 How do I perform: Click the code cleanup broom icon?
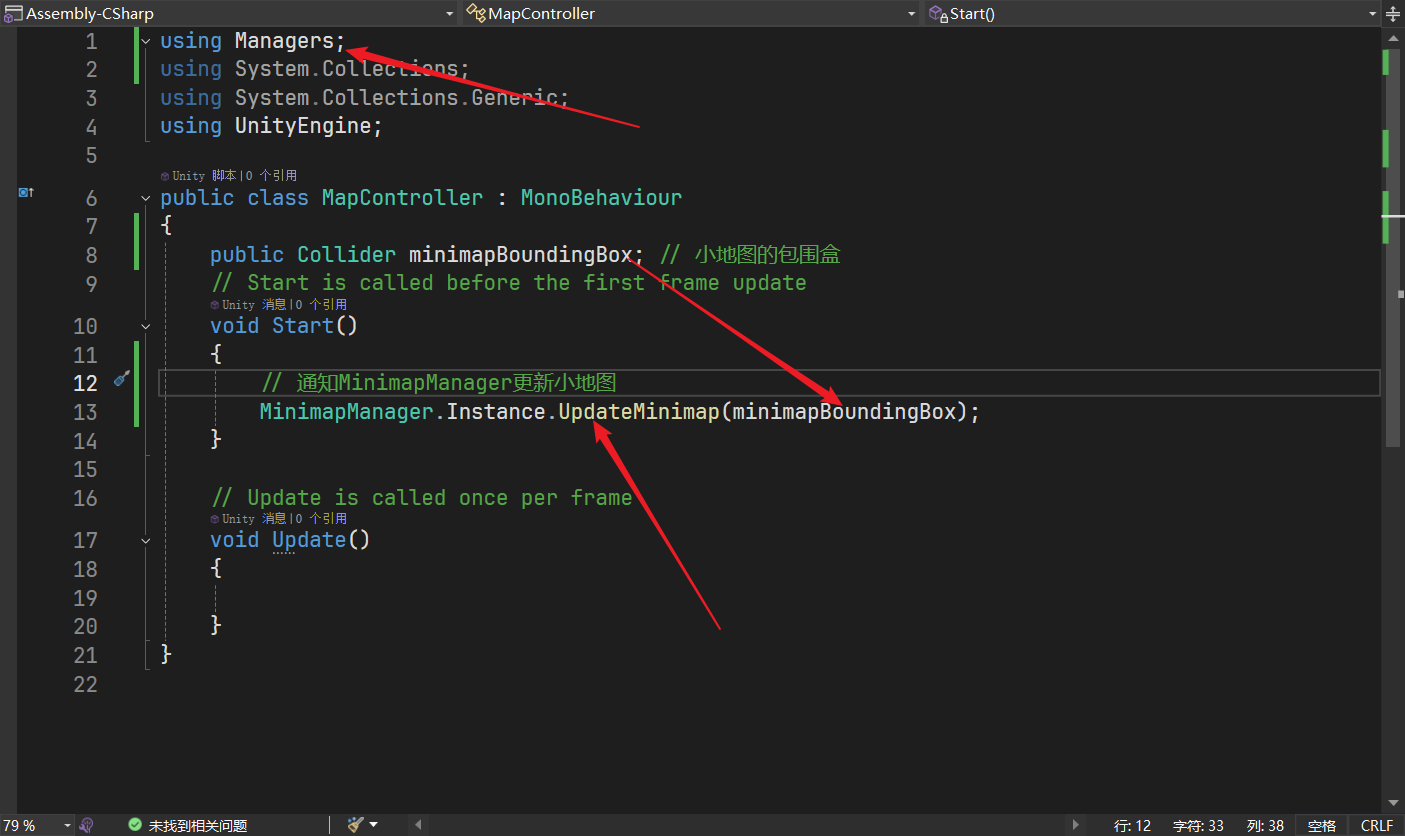pyautogui.click(x=355, y=825)
